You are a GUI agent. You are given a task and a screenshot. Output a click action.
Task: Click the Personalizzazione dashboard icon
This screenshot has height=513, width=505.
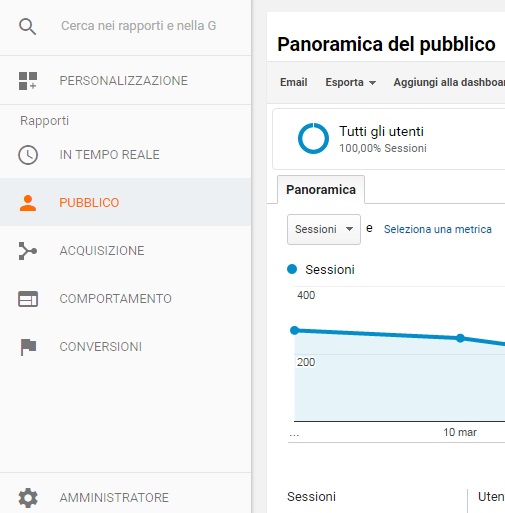(28, 81)
